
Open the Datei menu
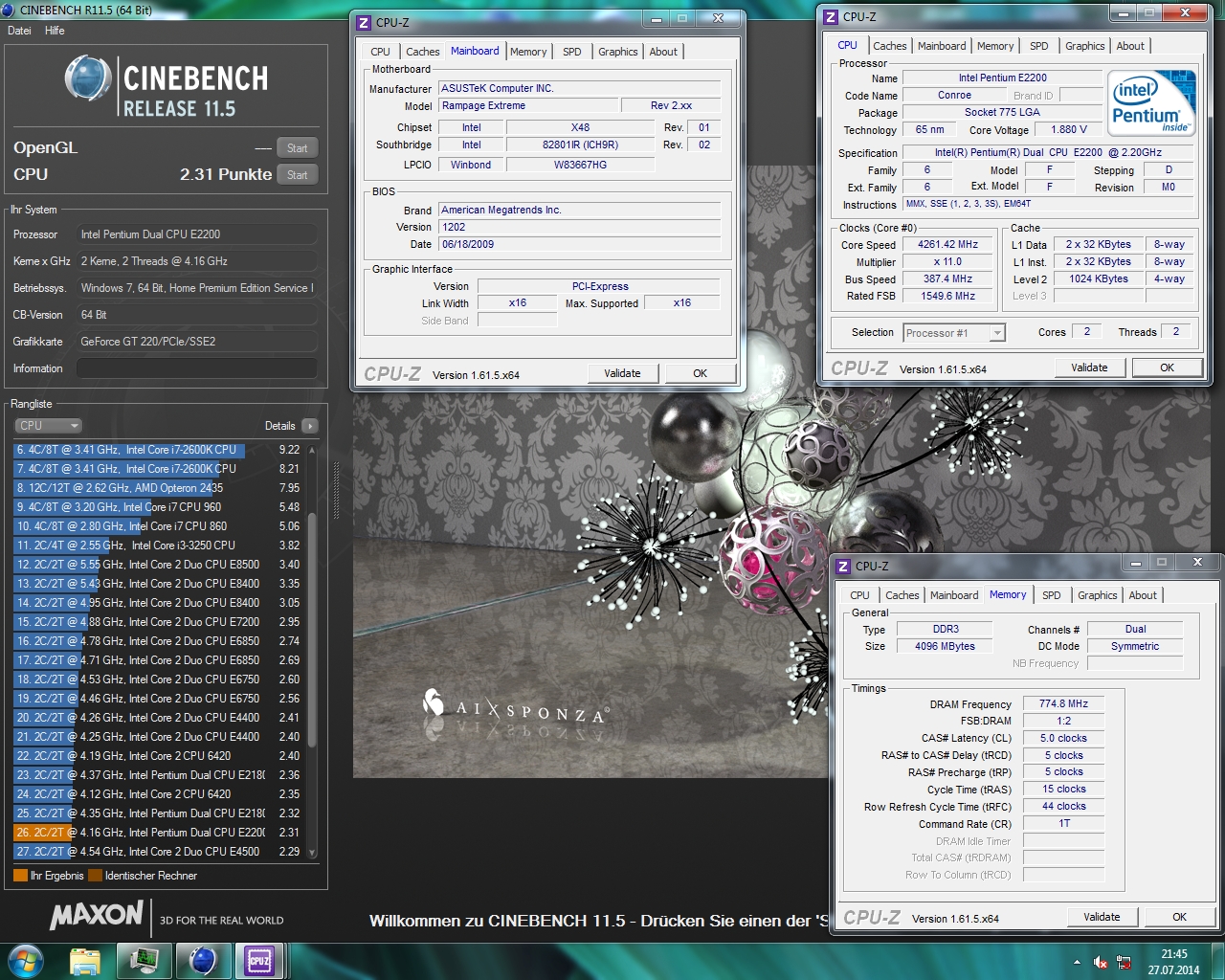pyautogui.click(x=19, y=31)
